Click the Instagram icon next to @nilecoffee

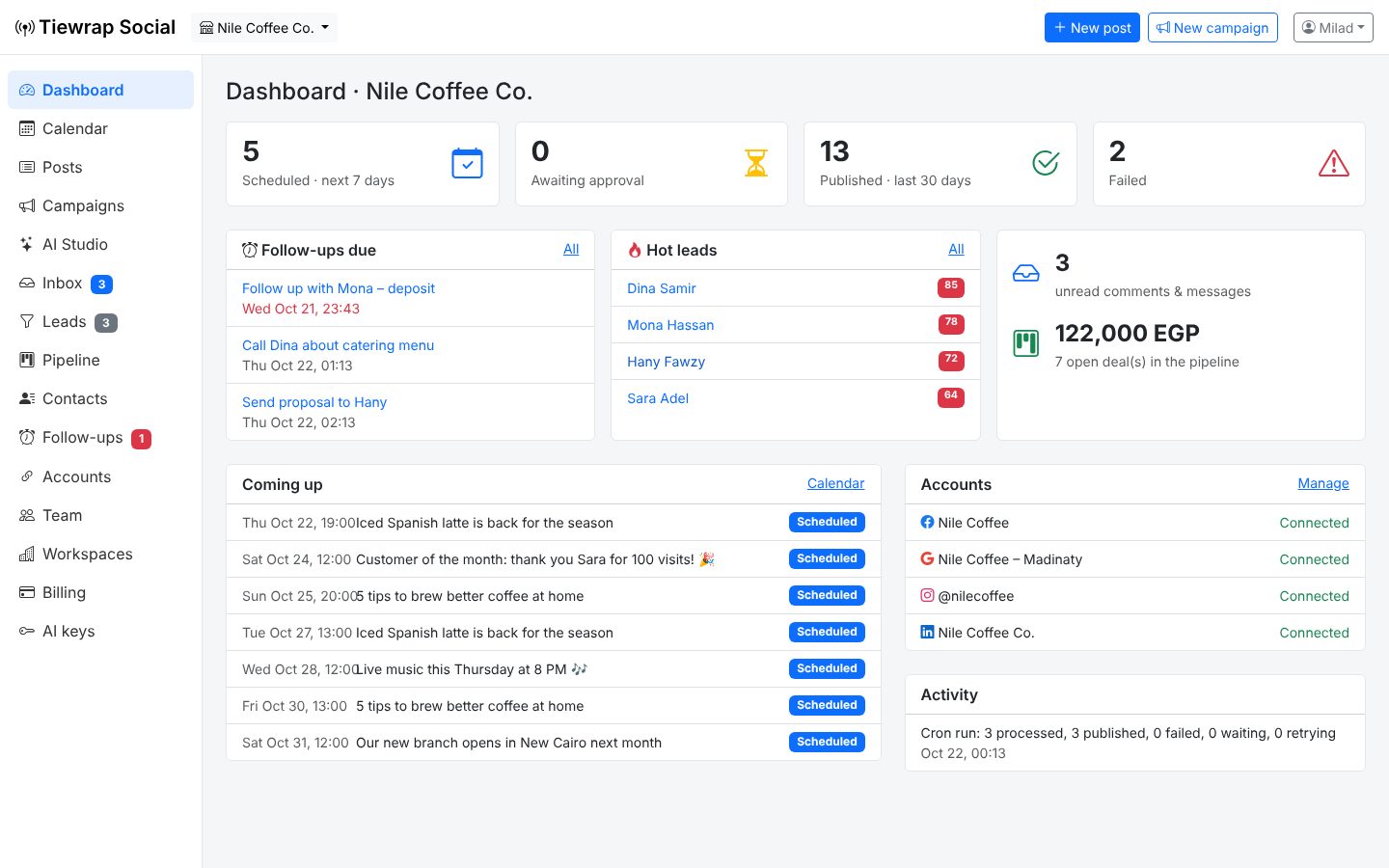(x=927, y=595)
